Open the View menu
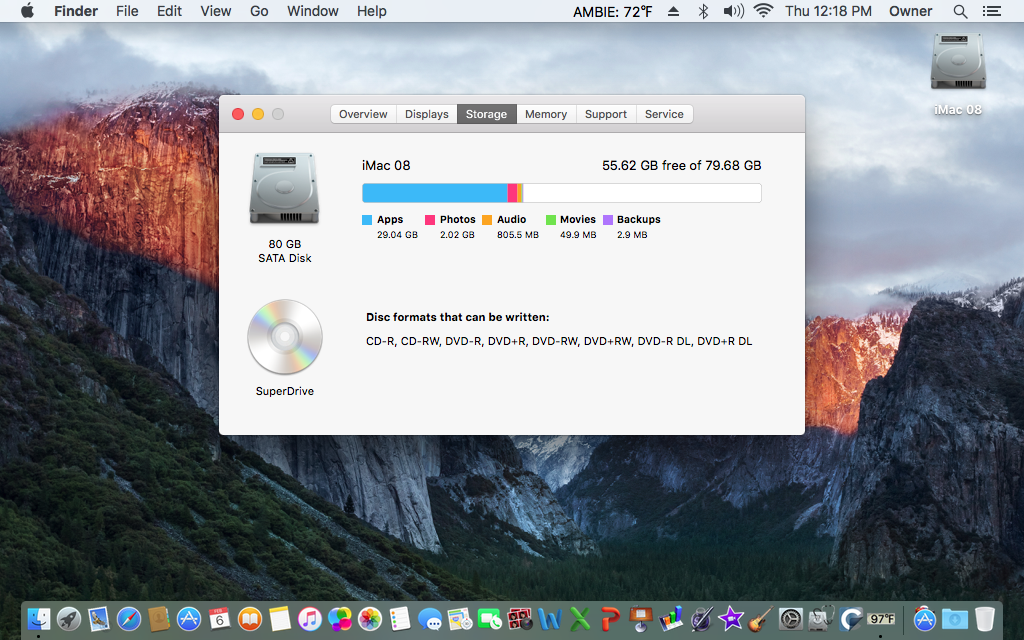This screenshot has width=1024, height=640. (x=216, y=11)
